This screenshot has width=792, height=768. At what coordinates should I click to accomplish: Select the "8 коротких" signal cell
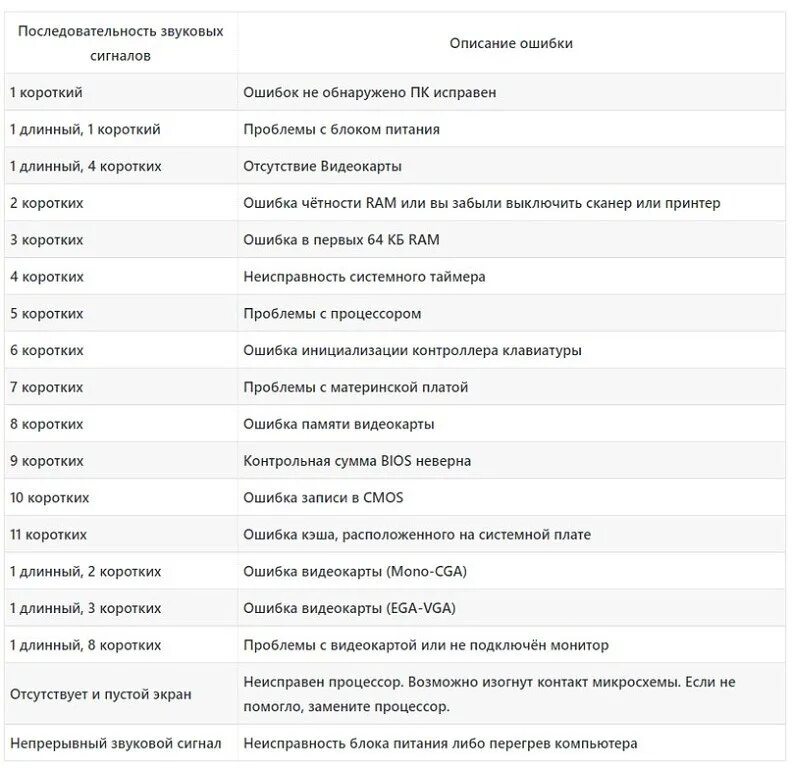point(47,424)
